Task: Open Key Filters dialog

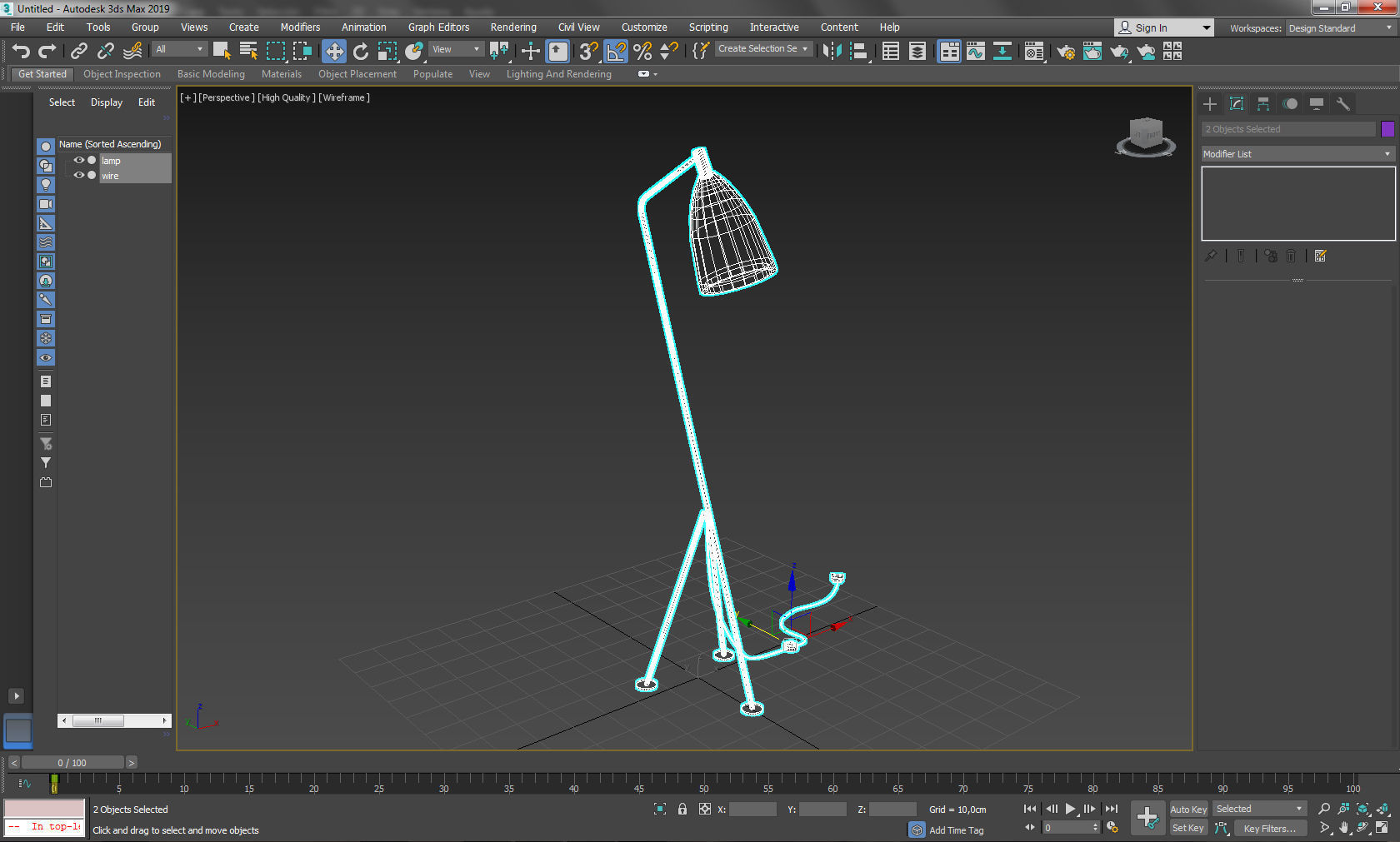Action: click(x=1269, y=829)
